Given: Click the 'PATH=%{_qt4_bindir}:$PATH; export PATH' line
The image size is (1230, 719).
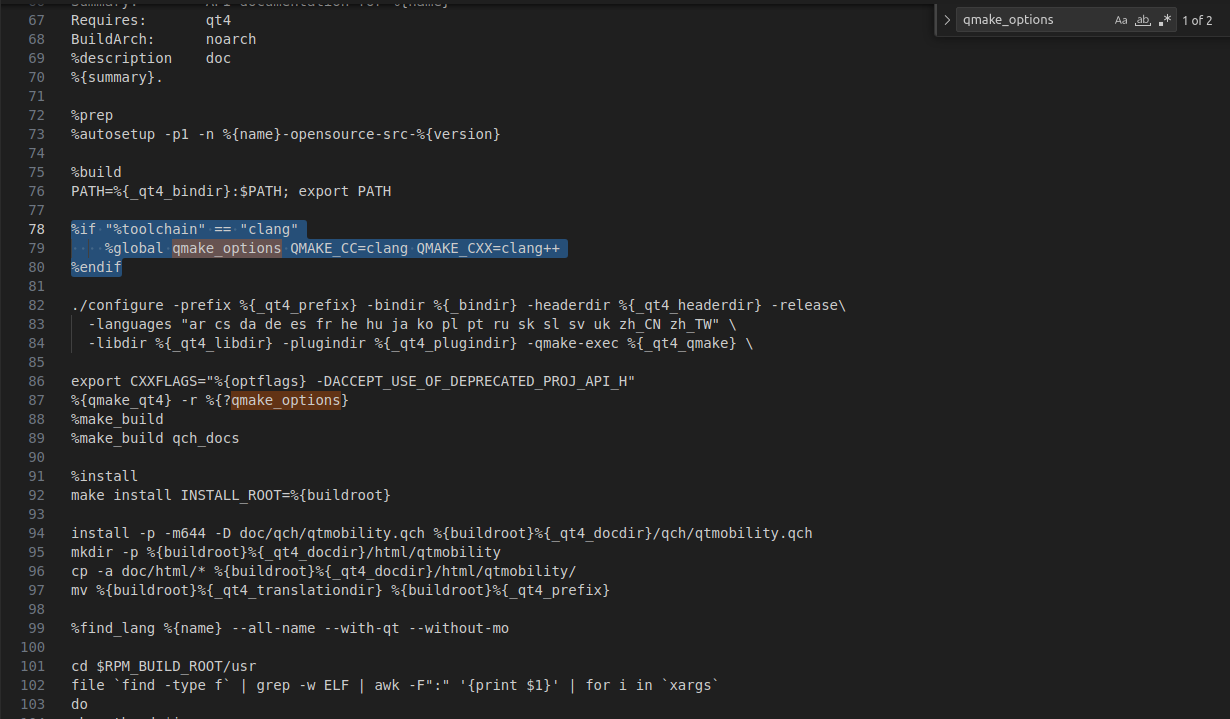Looking at the screenshot, I should (x=231, y=191).
